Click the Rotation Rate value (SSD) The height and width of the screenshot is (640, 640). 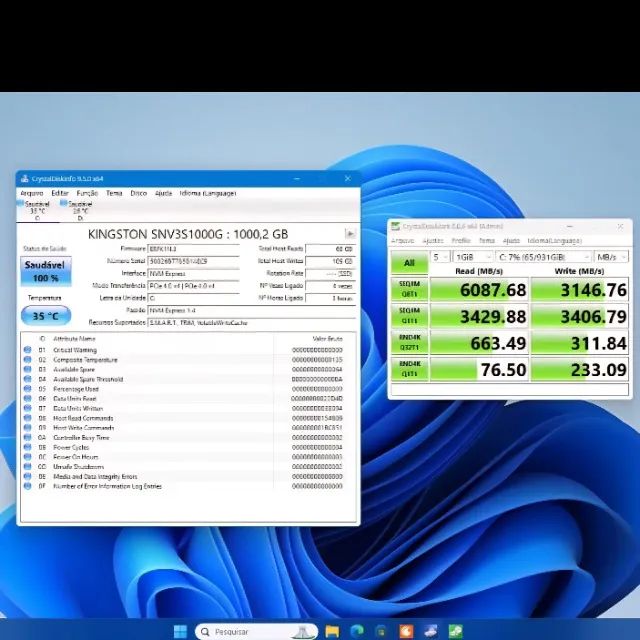coord(330,273)
